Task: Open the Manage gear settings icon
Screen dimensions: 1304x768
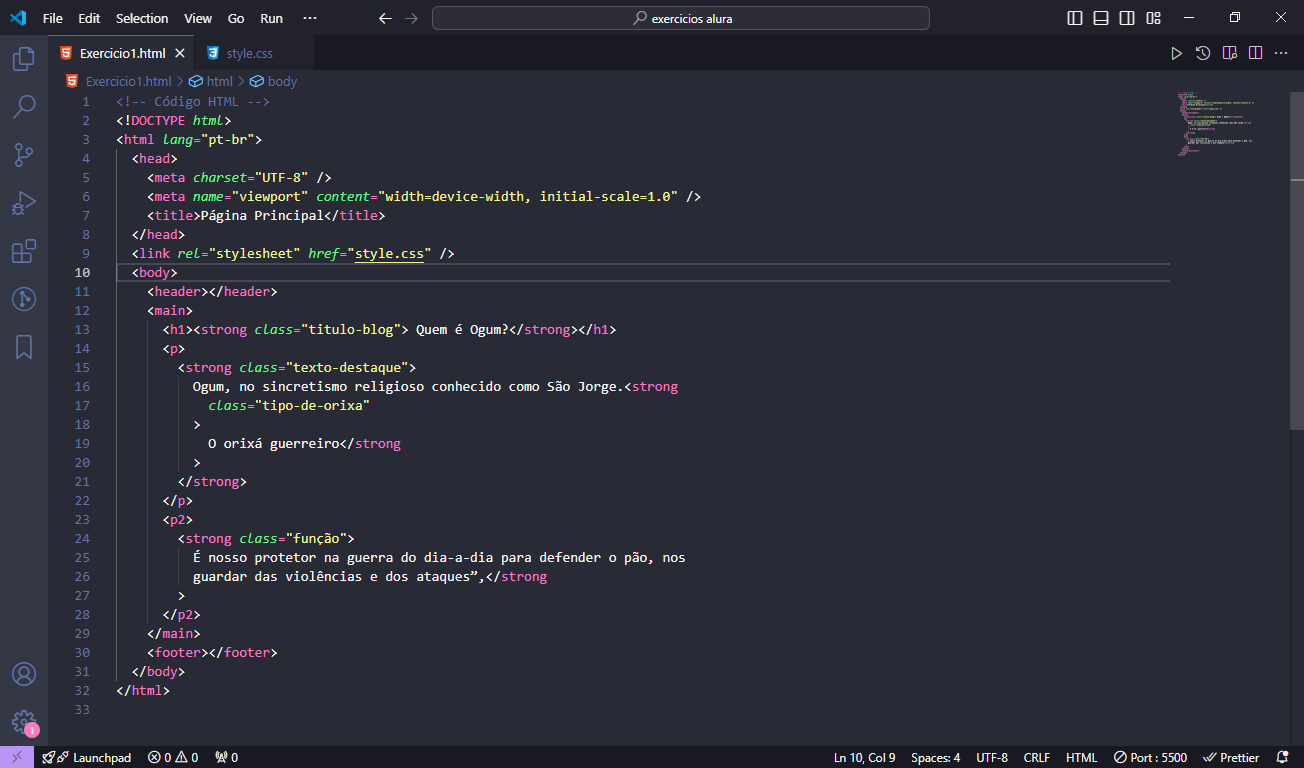Action: pyautogui.click(x=24, y=722)
